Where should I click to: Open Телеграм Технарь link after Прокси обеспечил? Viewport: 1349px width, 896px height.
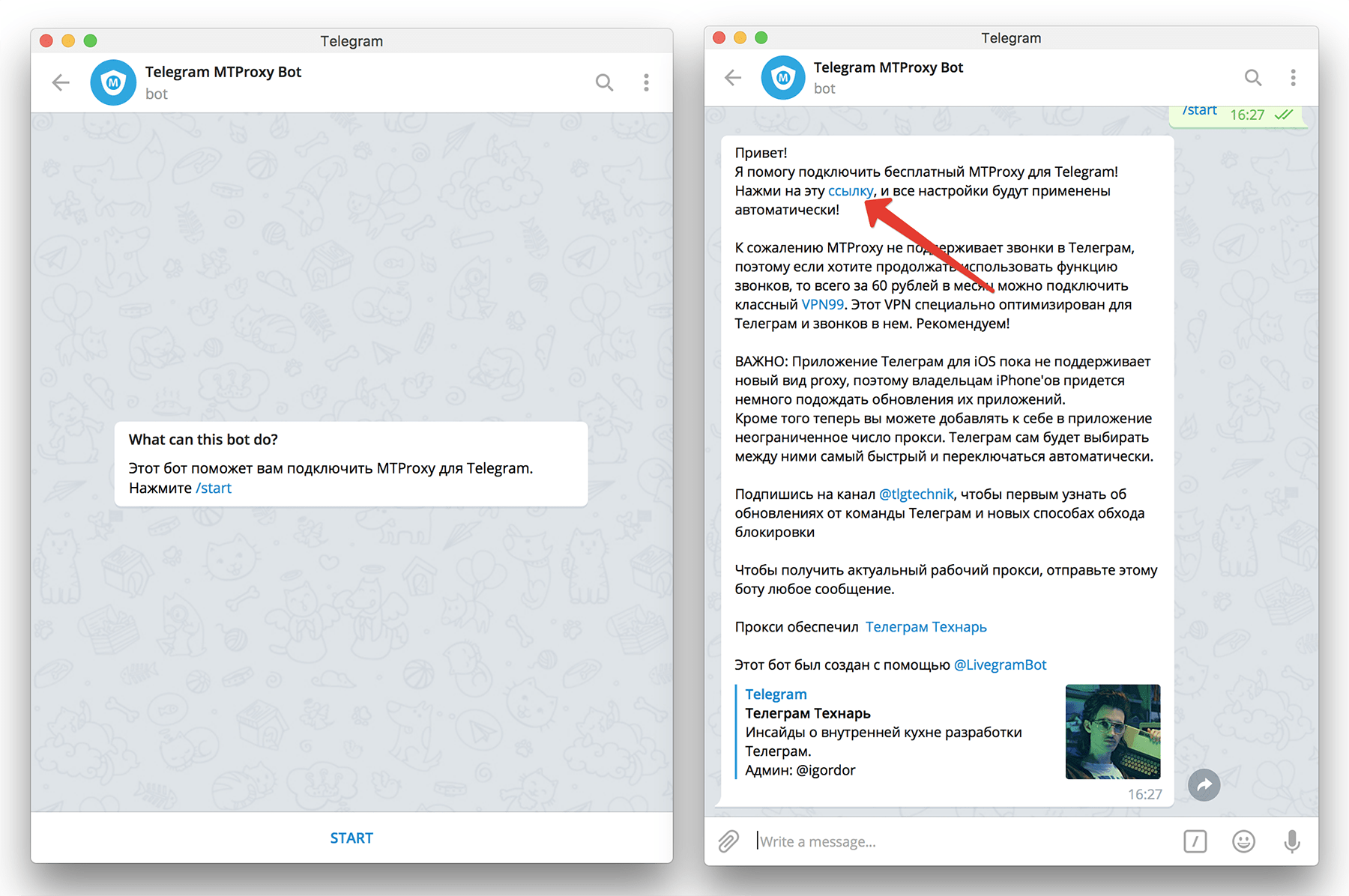coord(926,627)
